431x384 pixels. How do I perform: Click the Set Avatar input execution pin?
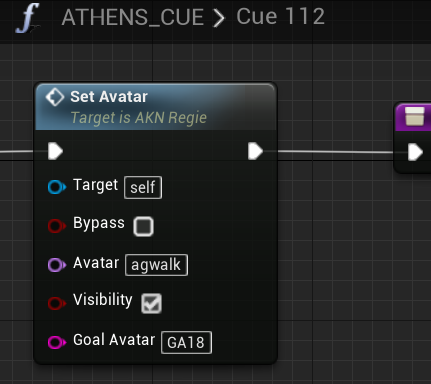(x=55, y=151)
